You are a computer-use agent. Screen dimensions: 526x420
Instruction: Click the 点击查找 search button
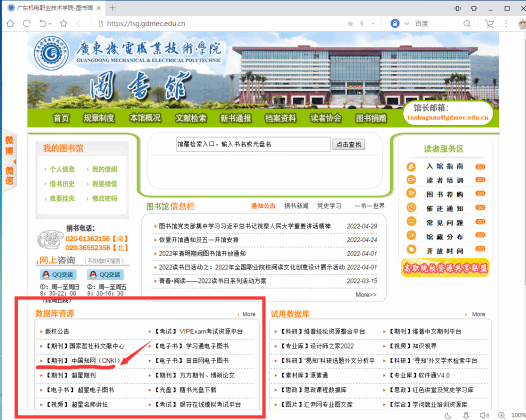(349, 145)
